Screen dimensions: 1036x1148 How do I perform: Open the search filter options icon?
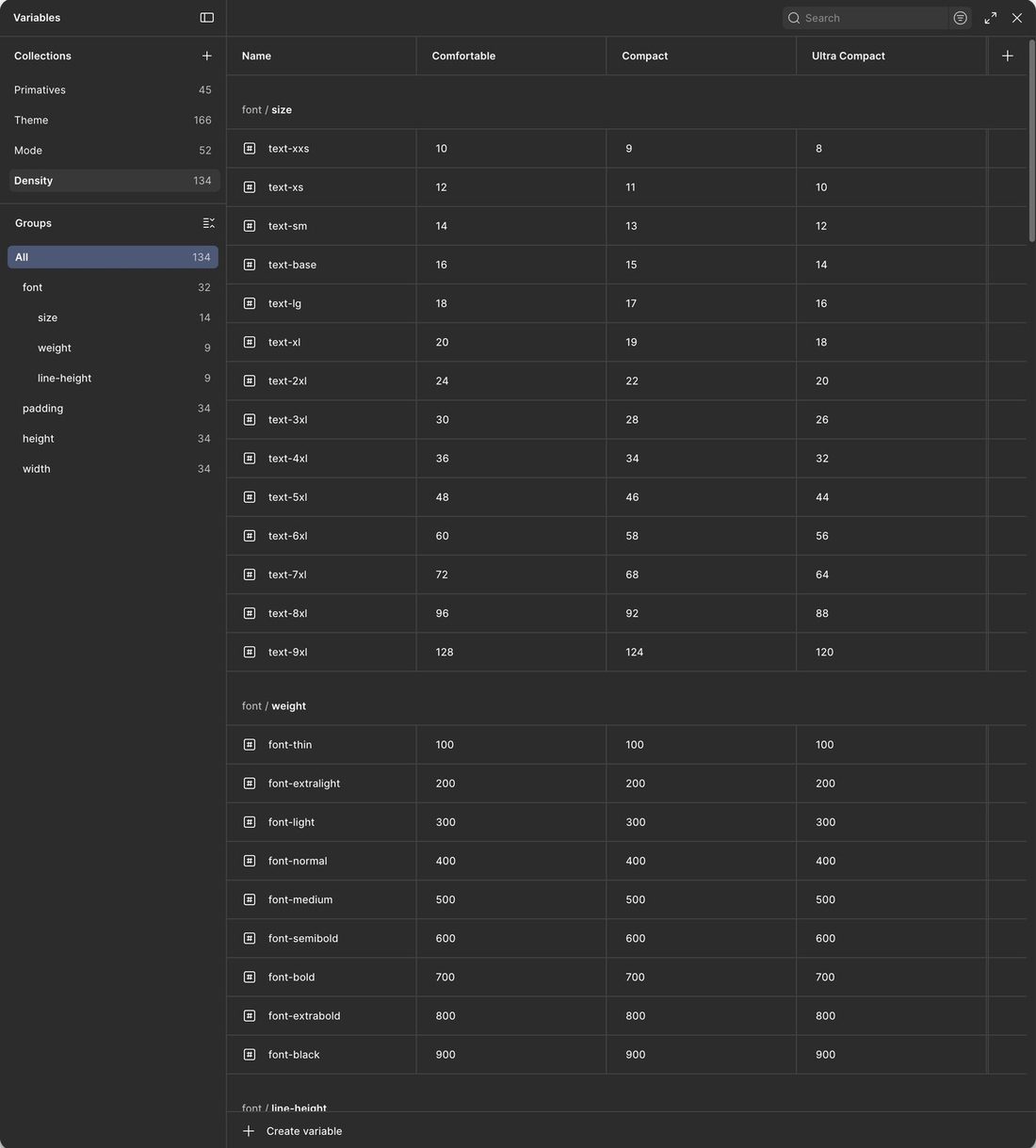pos(960,18)
